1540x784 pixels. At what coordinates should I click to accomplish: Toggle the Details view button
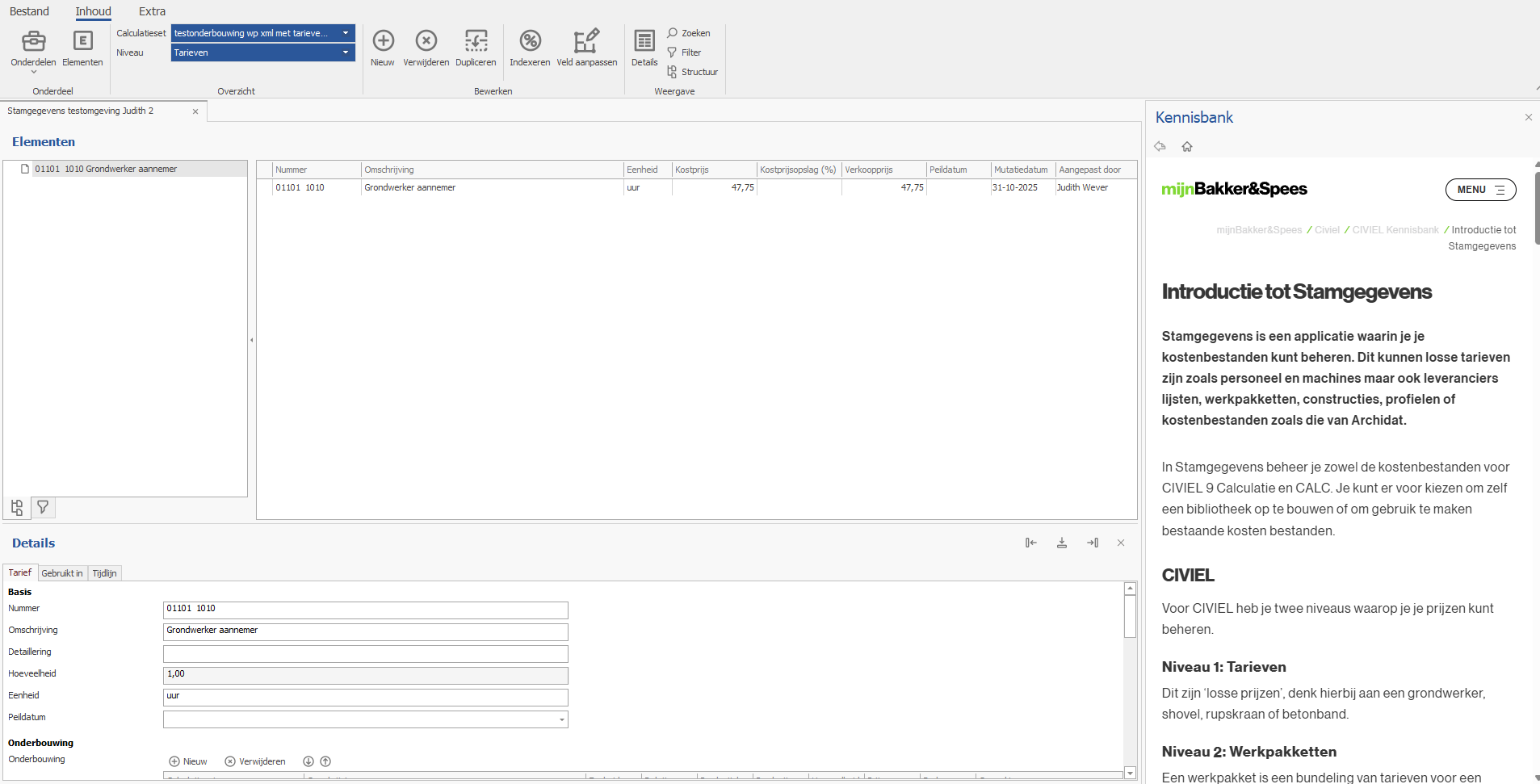pos(644,48)
